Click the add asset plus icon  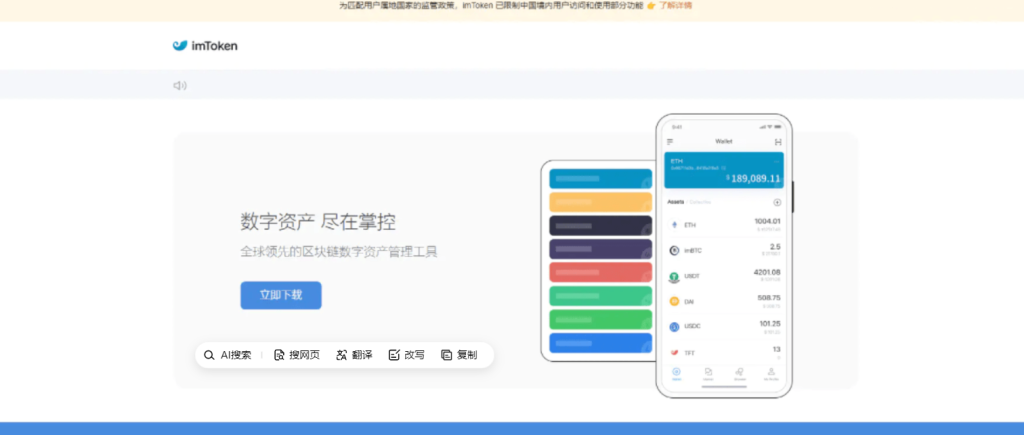click(x=777, y=202)
